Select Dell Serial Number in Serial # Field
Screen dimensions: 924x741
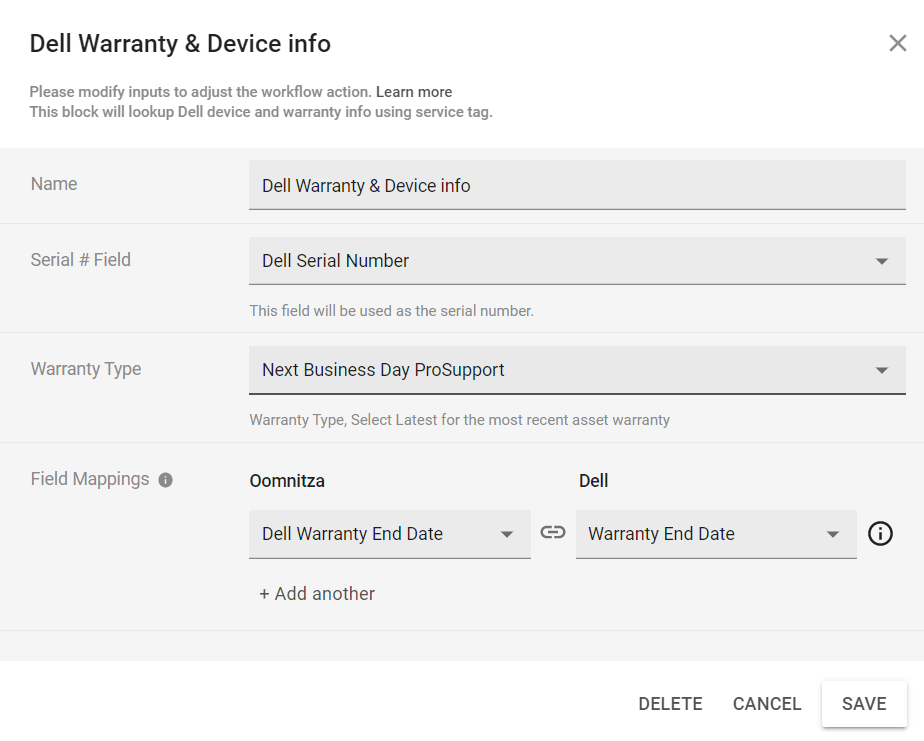pyautogui.click(x=400, y=260)
